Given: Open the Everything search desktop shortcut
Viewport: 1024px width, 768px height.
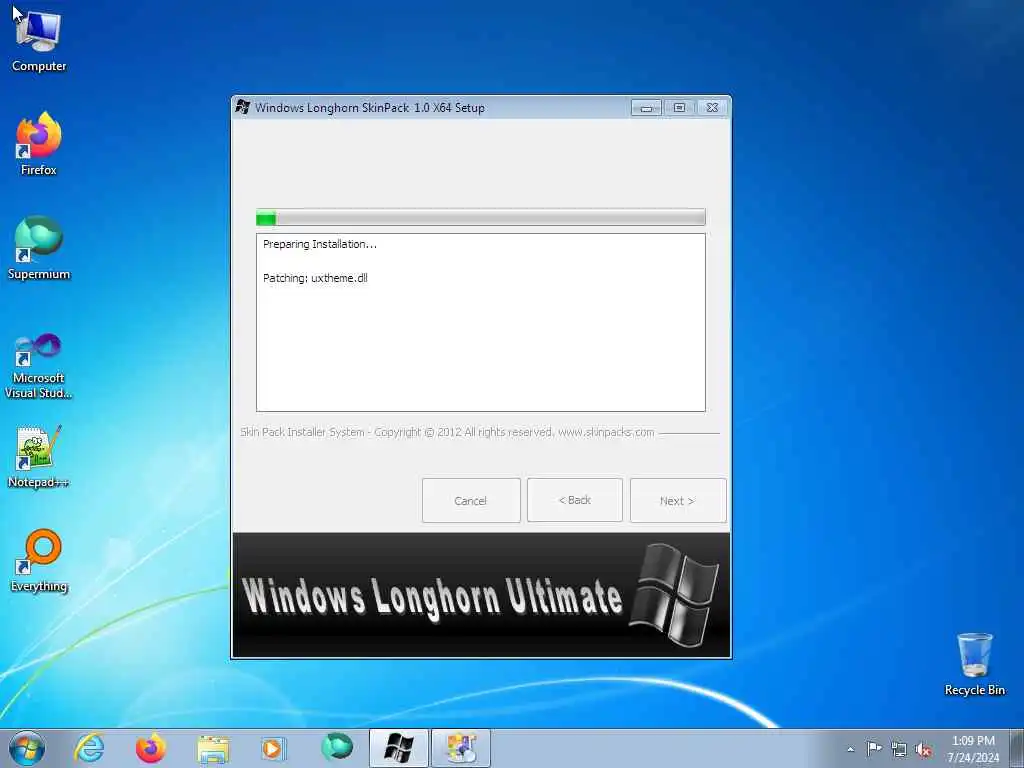Looking at the screenshot, I should coord(39,560).
